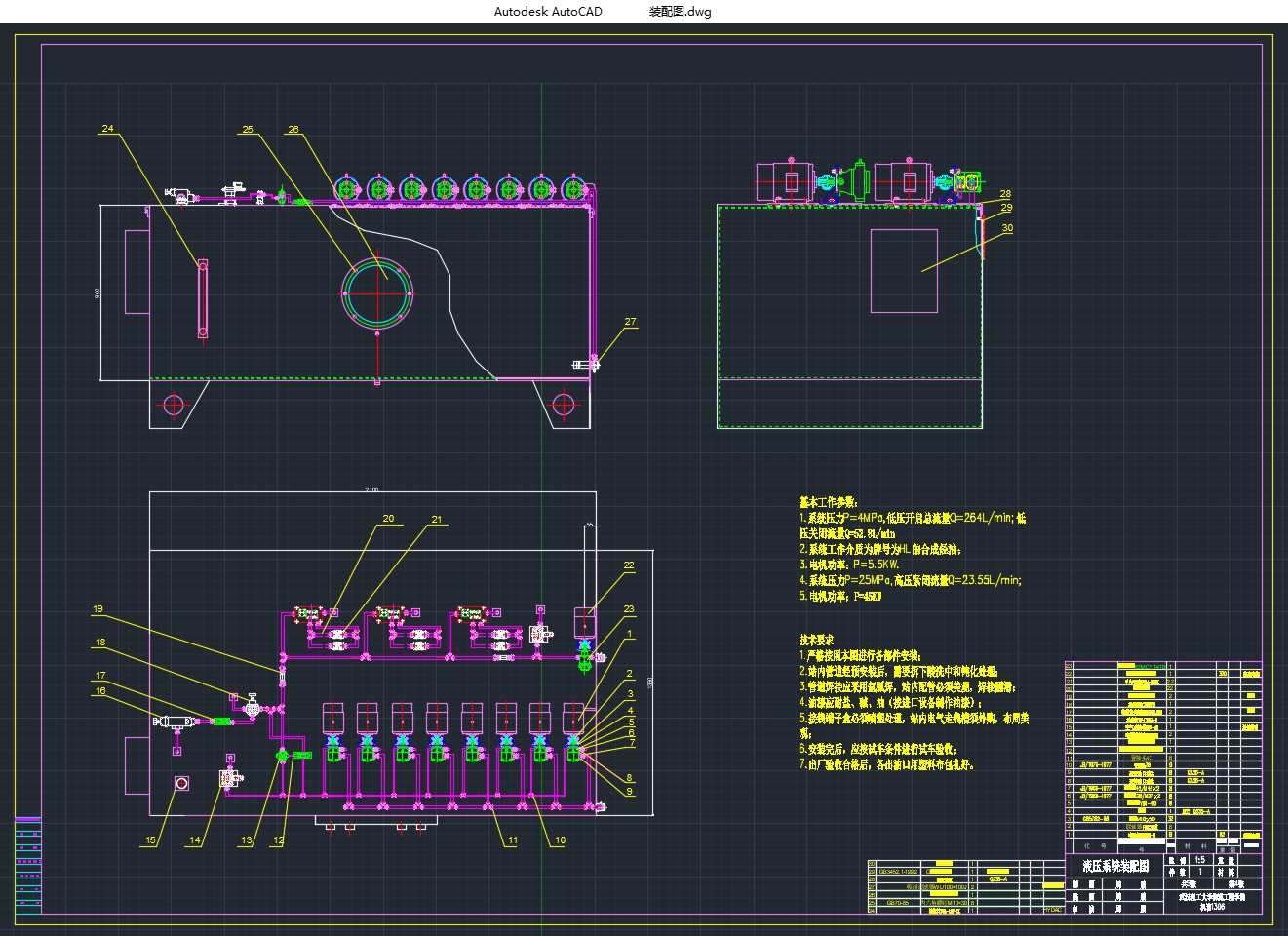Click the 1:5 scale cell in title block

click(1200, 860)
